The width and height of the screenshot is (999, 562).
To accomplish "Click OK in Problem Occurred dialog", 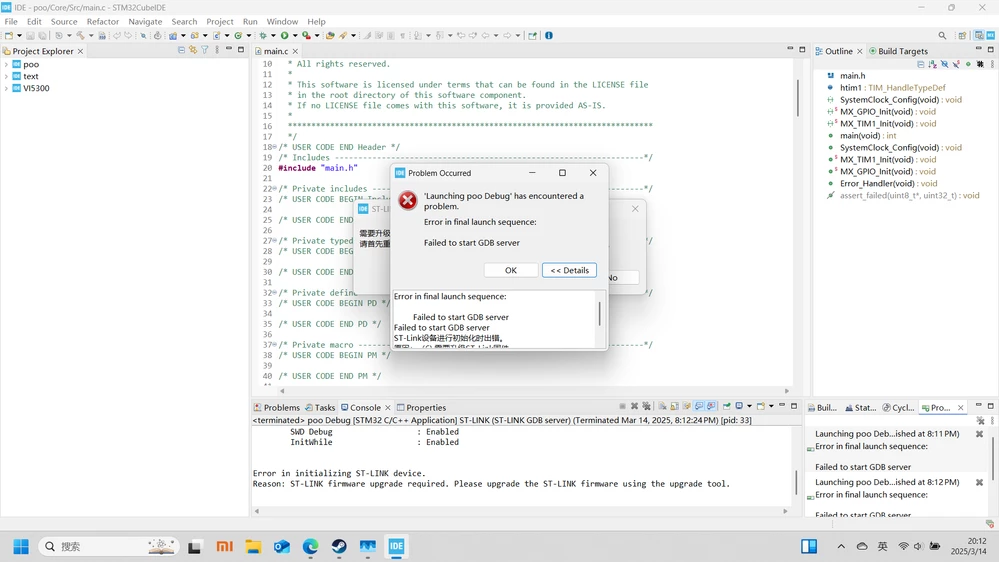I will point(511,270).
